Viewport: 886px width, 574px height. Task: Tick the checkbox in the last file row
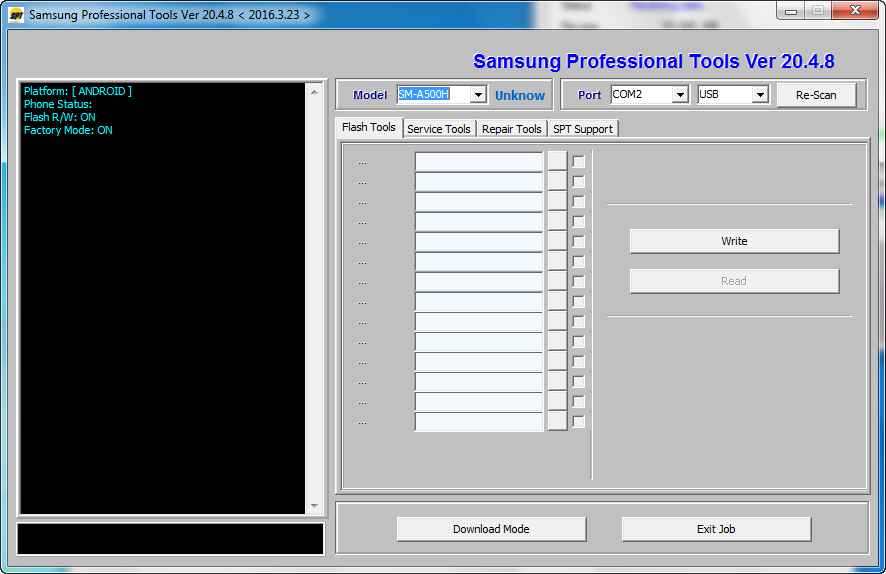[x=579, y=421]
